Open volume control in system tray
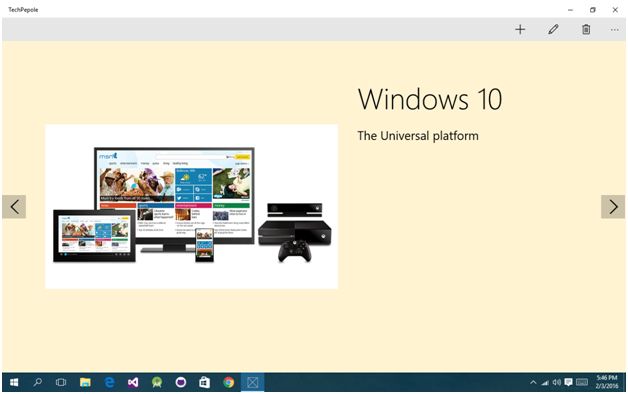The width and height of the screenshot is (628, 394). coord(557,382)
